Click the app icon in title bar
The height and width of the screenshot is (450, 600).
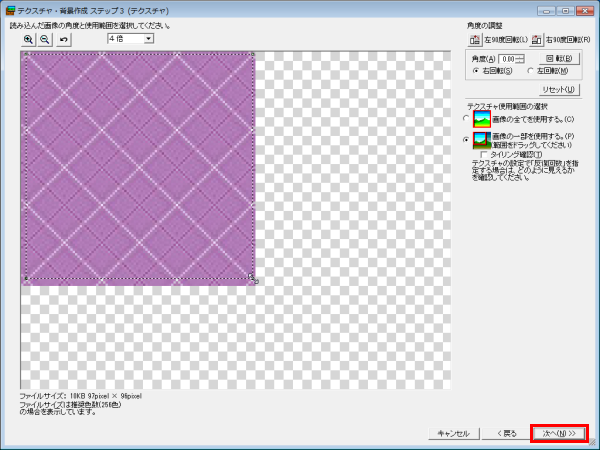(x=9, y=9)
